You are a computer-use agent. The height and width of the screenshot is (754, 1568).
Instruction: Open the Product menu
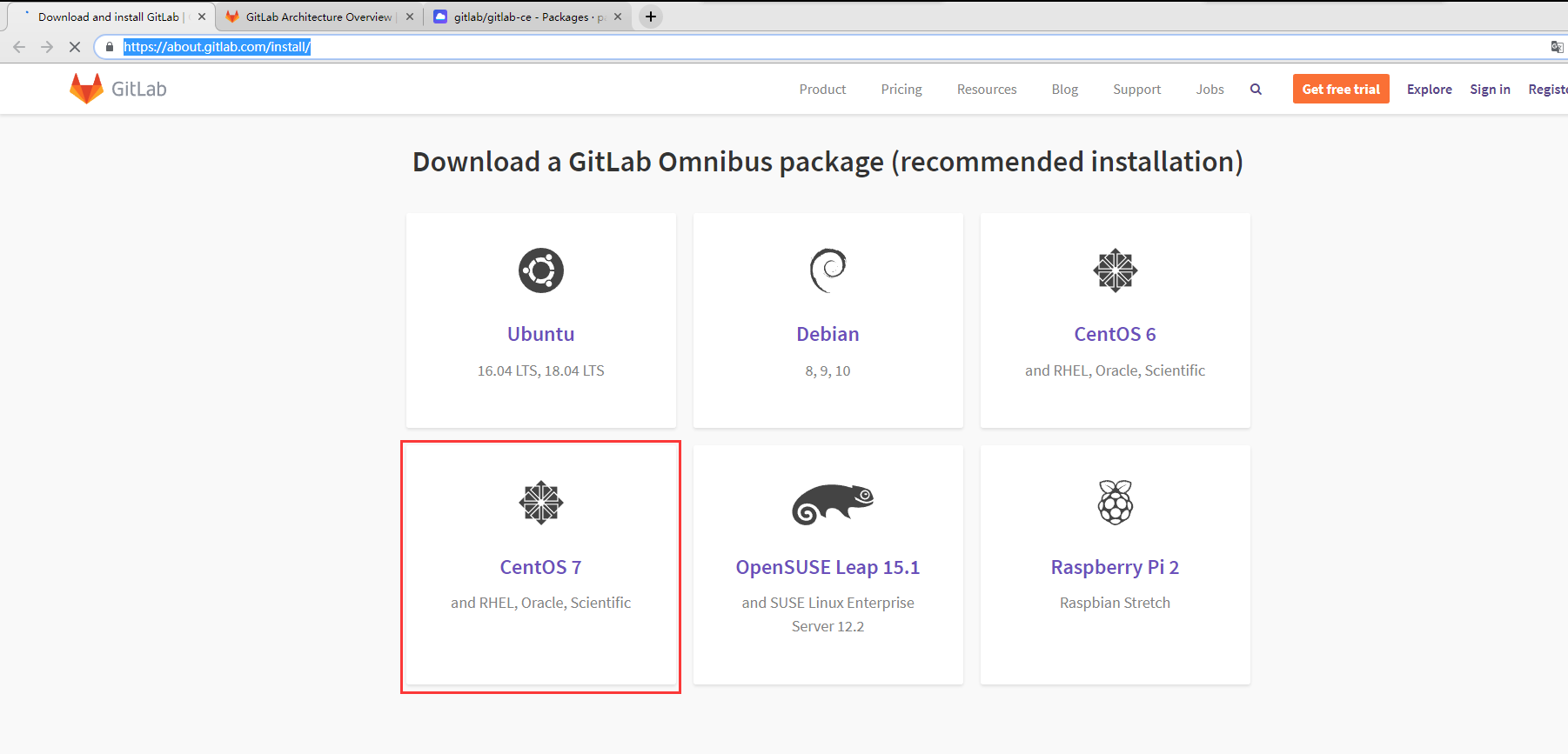click(x=822, y=89)
